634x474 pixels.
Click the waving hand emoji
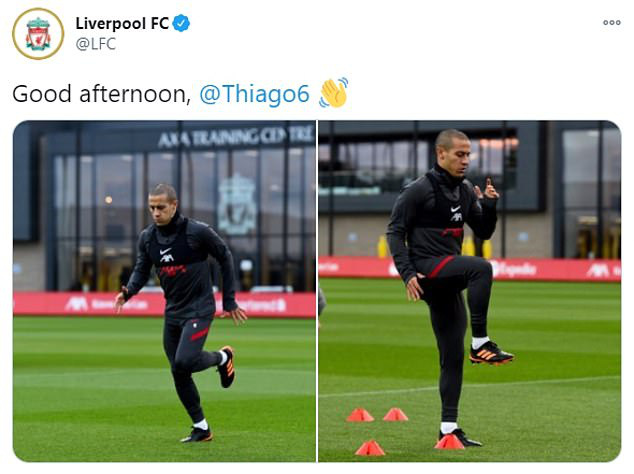(334, 93)
